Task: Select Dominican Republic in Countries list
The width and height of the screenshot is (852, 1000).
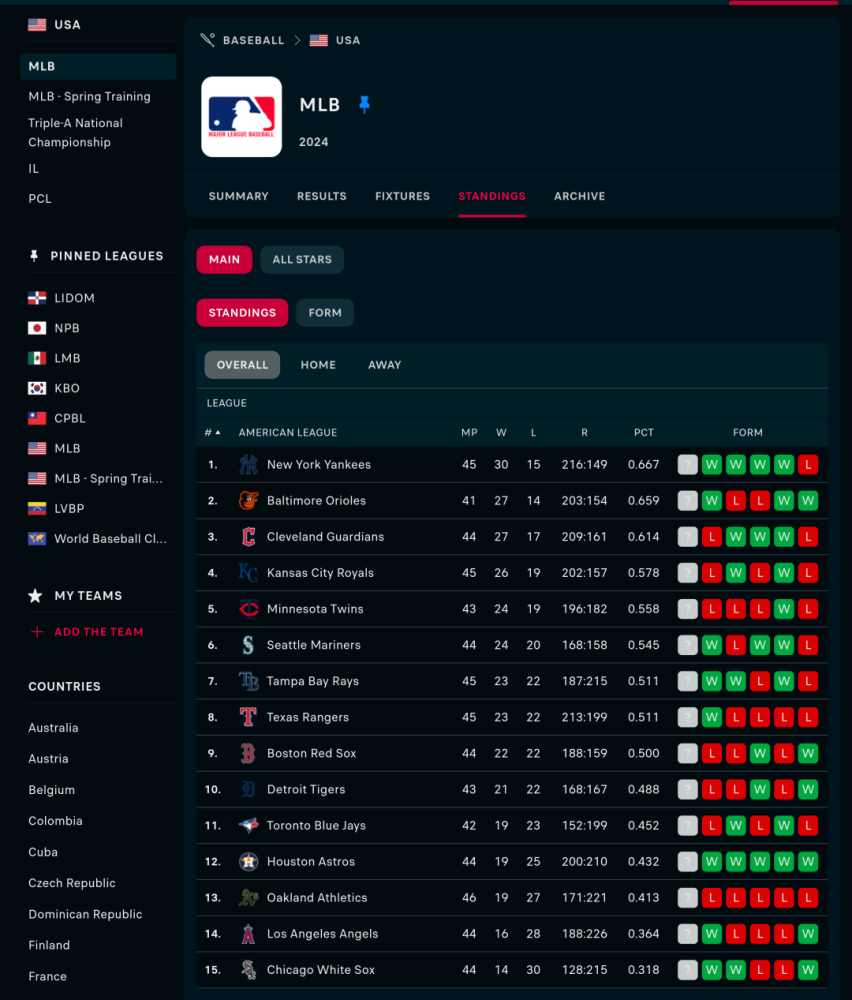Action: [x=85, y=914]
